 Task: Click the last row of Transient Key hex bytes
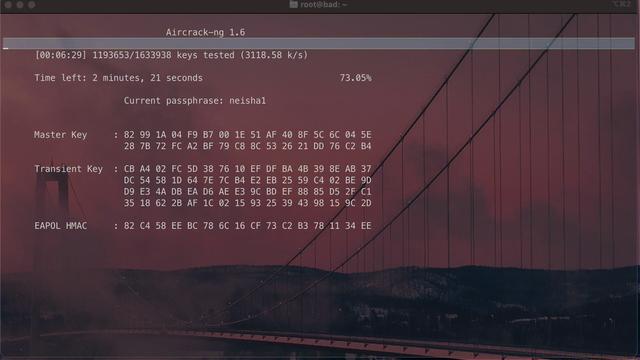pos(248,203)
